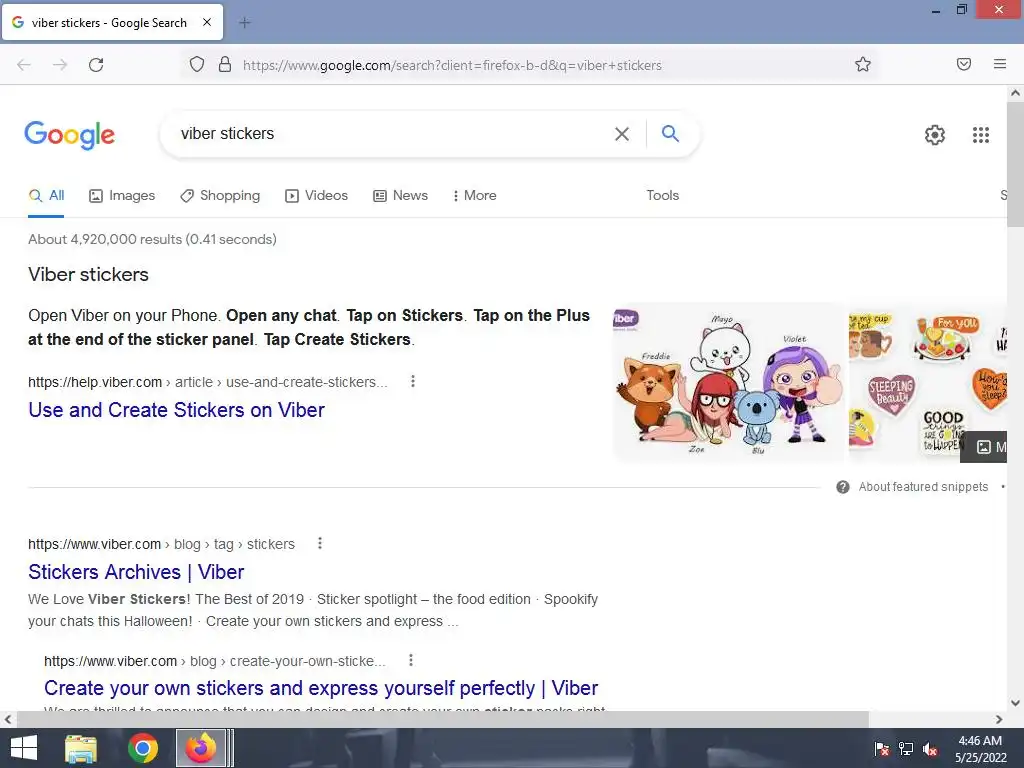Screen dimensions: 1024x768
Task: Click the horizontal scrollbar thumb
Action: pos(442,719)
